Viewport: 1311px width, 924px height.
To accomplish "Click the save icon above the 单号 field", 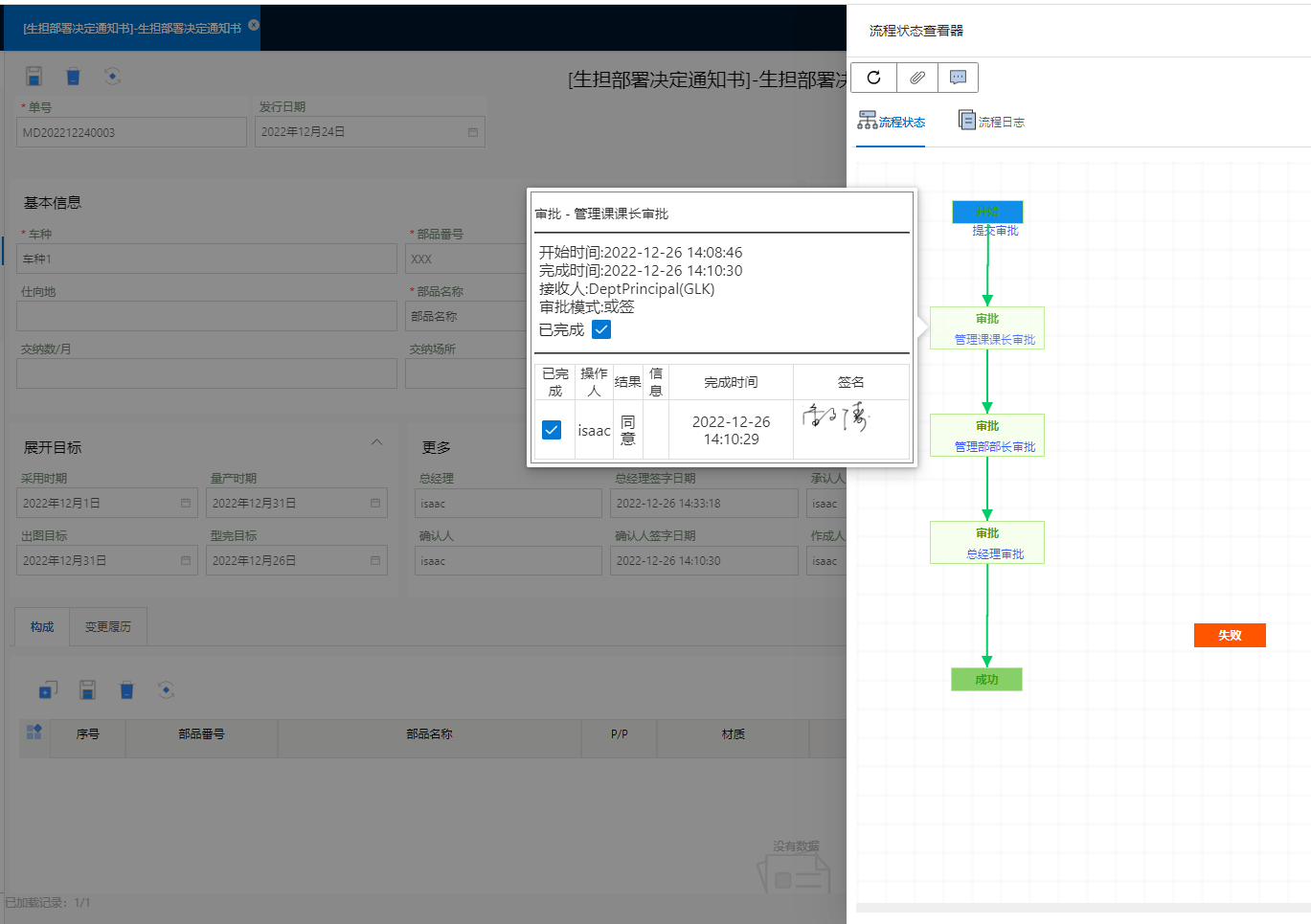I will coord(34,77).
